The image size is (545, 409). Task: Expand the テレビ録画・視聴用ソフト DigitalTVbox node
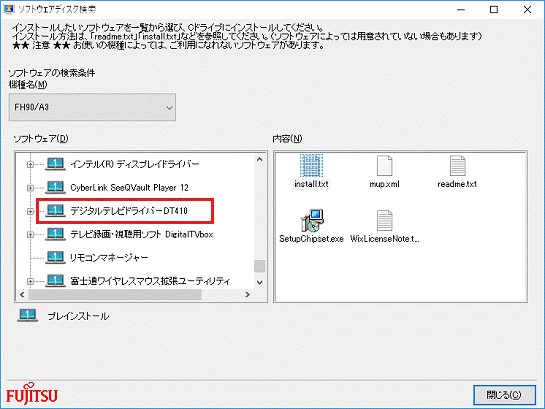point(30,234)
